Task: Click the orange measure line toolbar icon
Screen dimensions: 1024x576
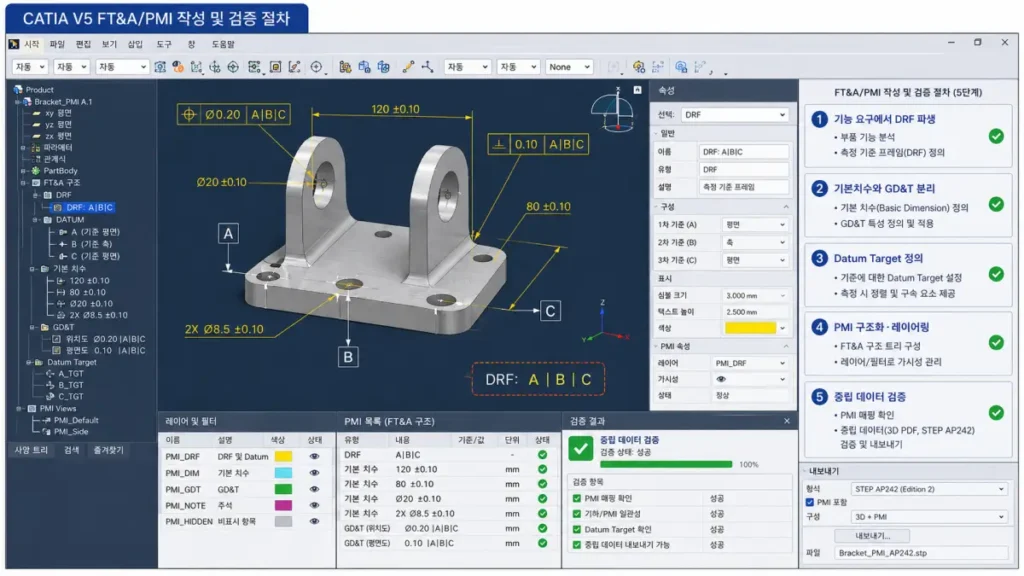Action: [x=408, y=67]
